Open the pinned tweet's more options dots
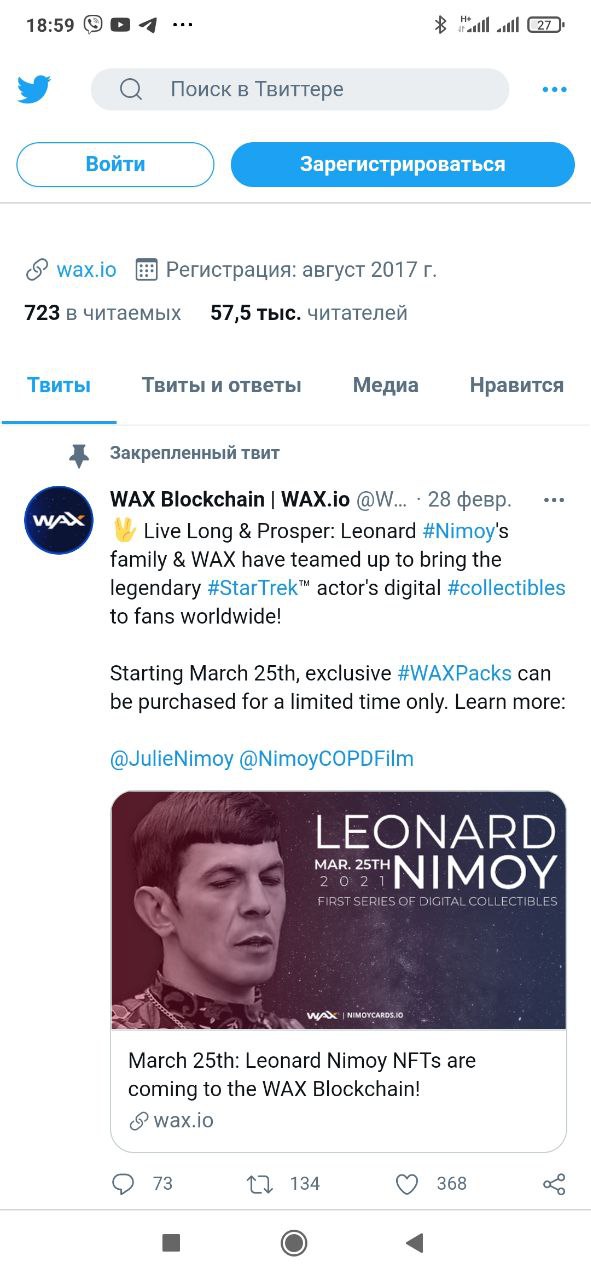This screenshot has width=591, height=1280. pyautogui.click(x=553, y=499)
